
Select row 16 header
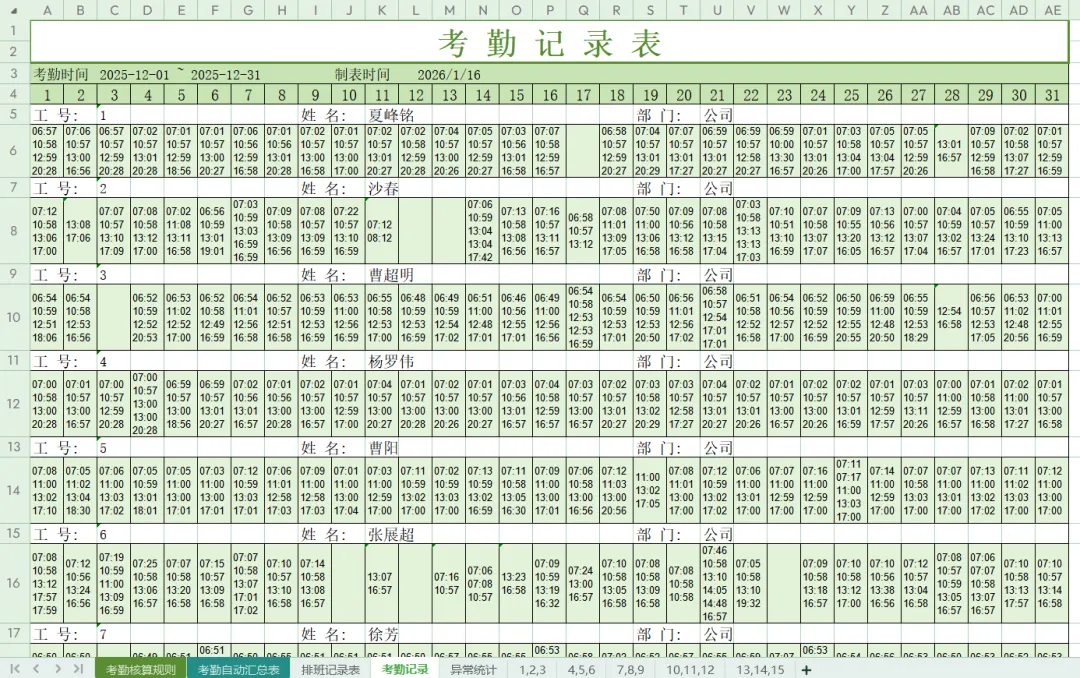(14, 583)
